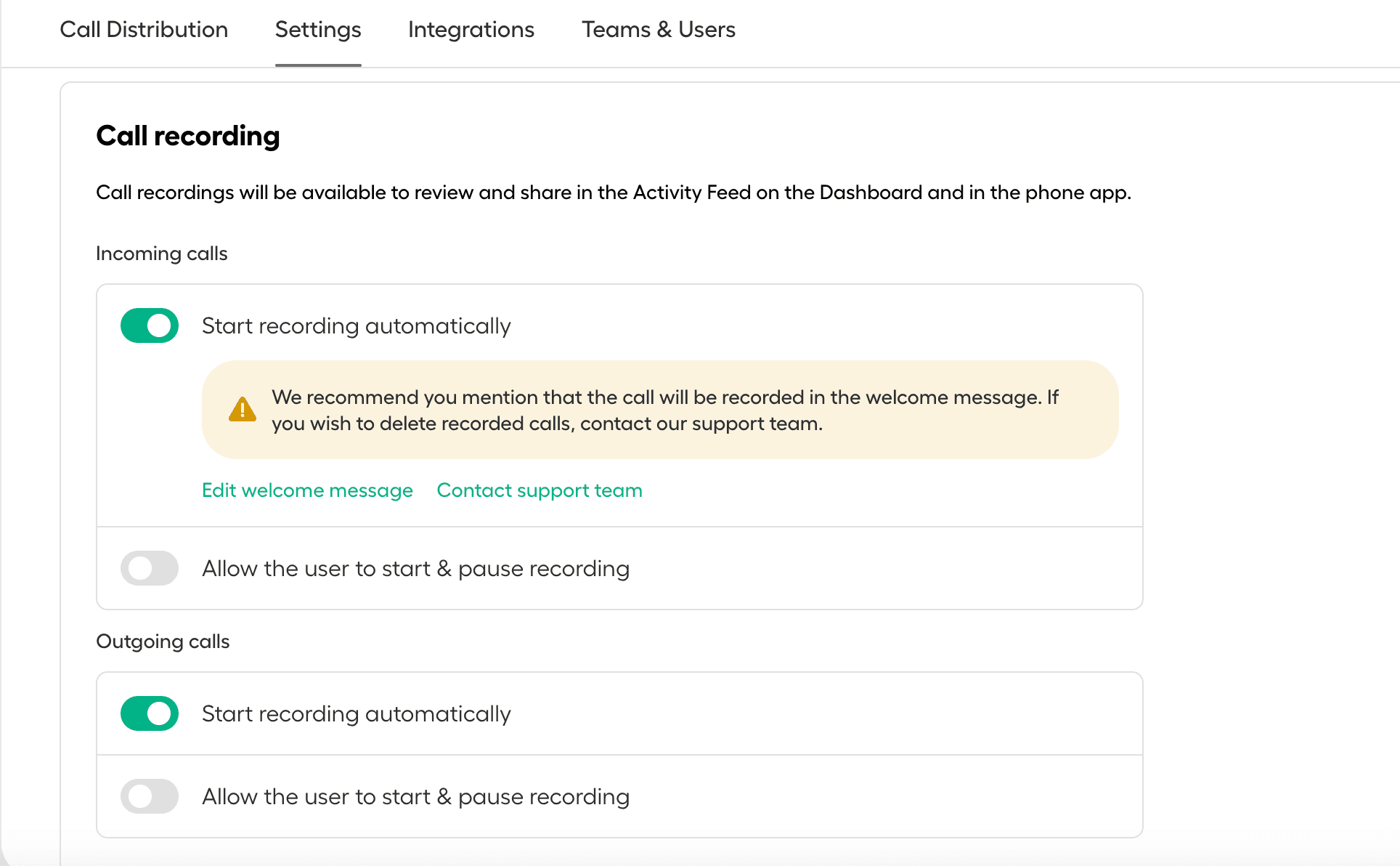
Task: Click the Activity Feed description text
Action: pyautogui.click(x=614, y=193)
